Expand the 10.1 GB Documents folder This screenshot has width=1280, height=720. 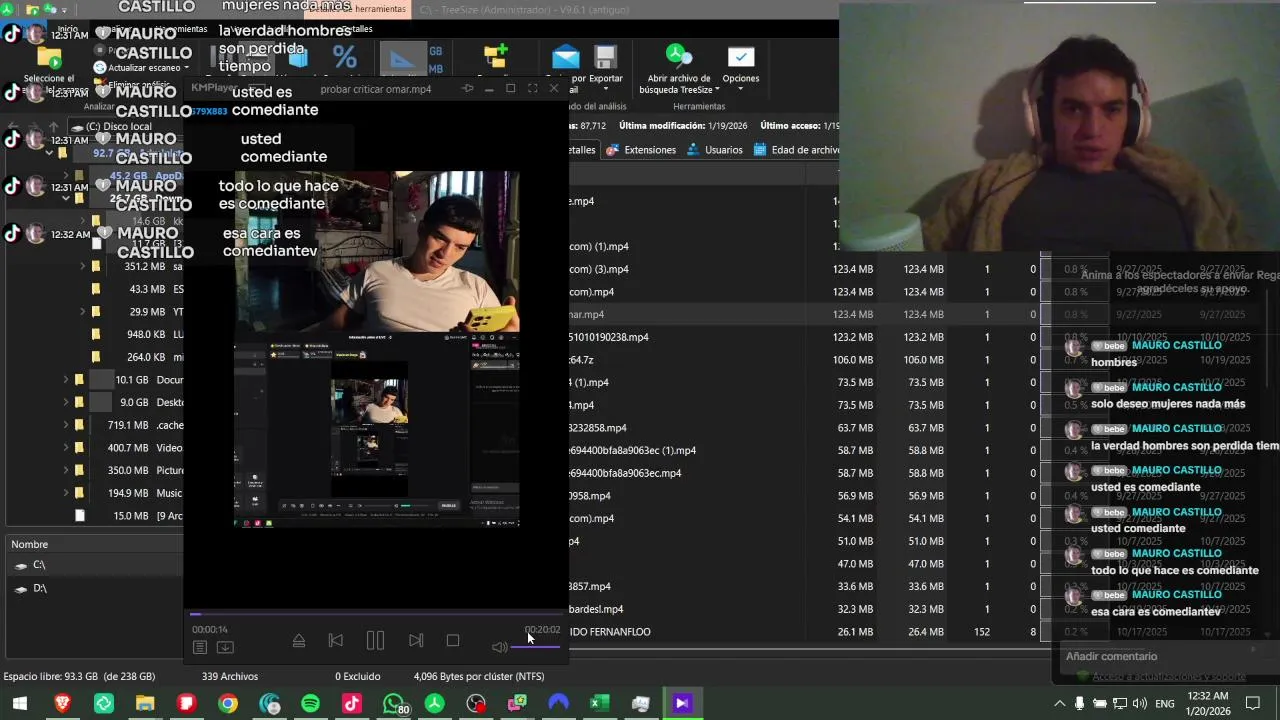tap(66, 380)
